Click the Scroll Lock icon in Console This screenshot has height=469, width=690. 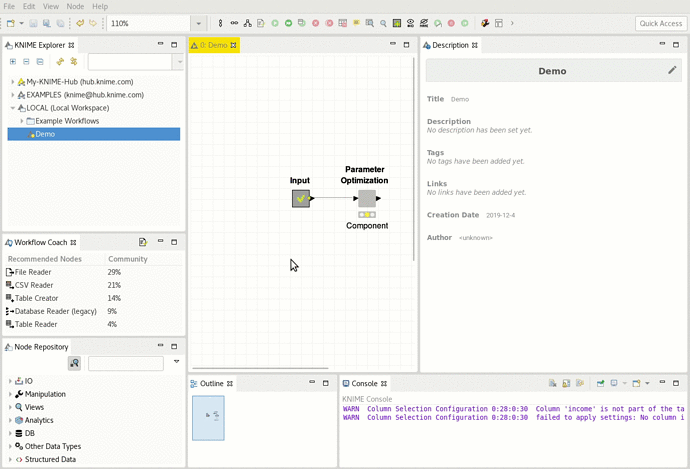[566, 383]
